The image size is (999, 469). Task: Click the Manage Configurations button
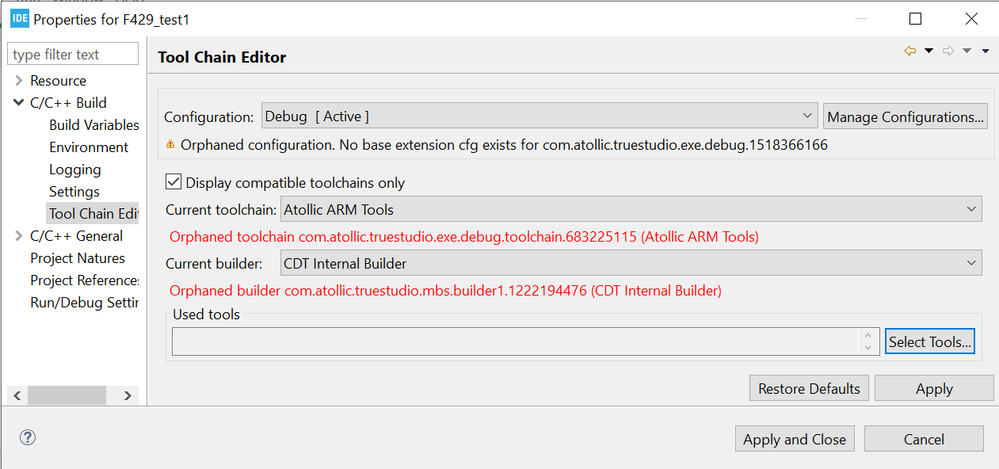click(905, 117)
